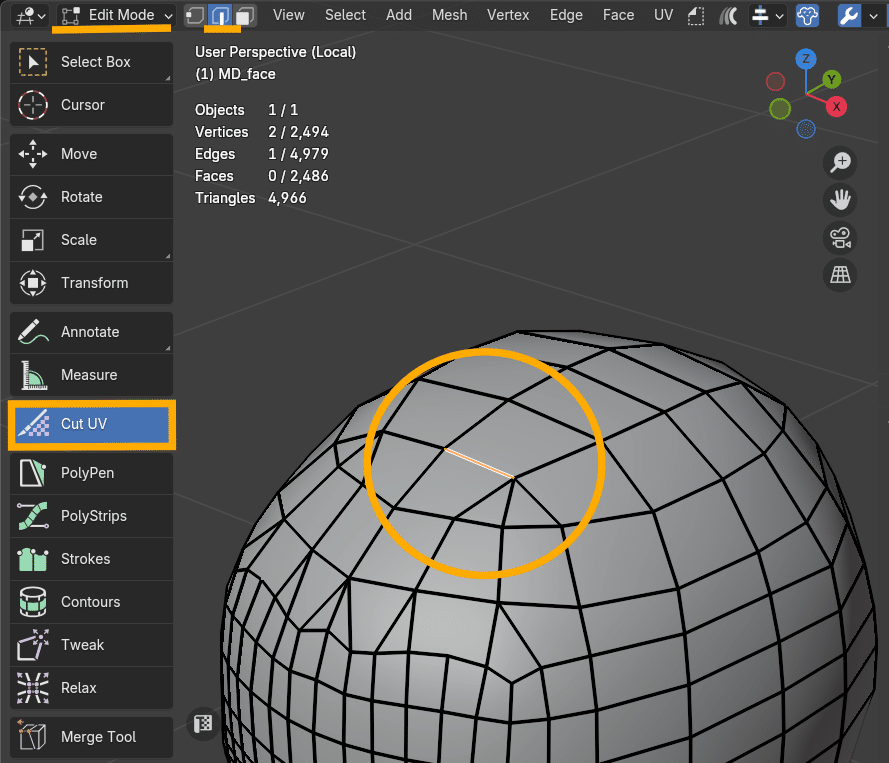Click the hand pan icon in the viewport
Image resolution: width=889 pixels, height=763 pixels.
click(x=840, y=200)
